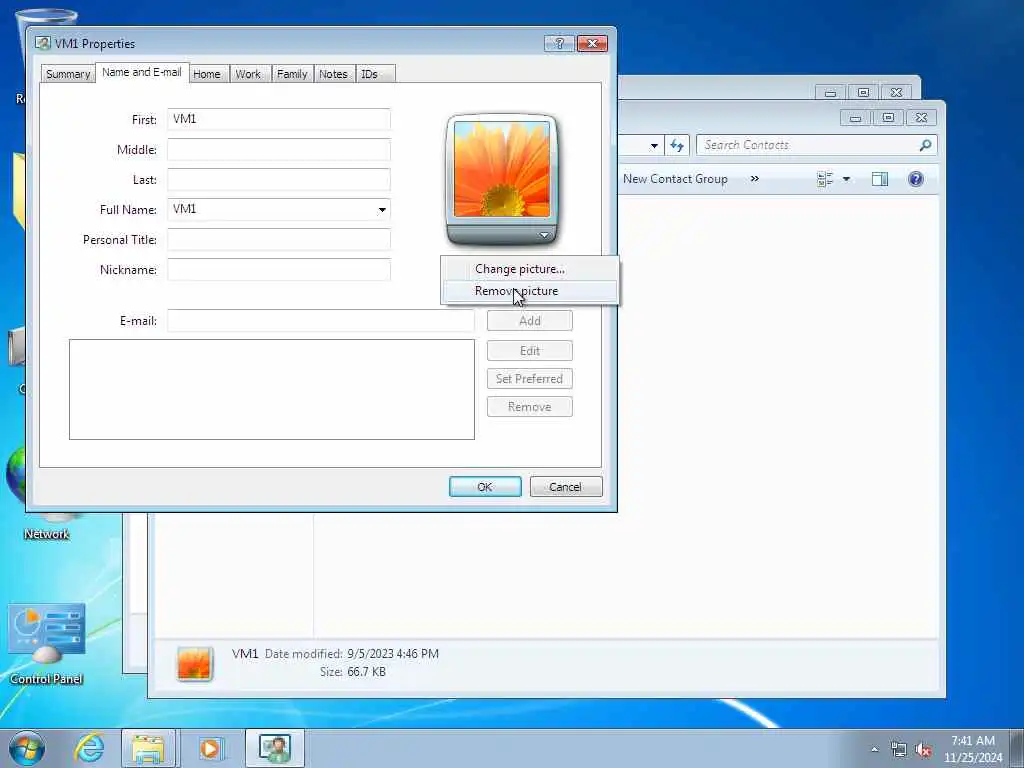The image size is (1024, 768).
Task: Click the help question-mark button in the title bar
Action: click(559, 44)
